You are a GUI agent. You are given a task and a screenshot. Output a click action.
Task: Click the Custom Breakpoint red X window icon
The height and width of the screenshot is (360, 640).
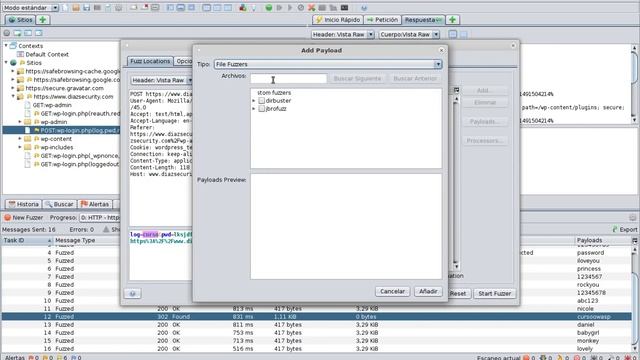pos(145,8)
